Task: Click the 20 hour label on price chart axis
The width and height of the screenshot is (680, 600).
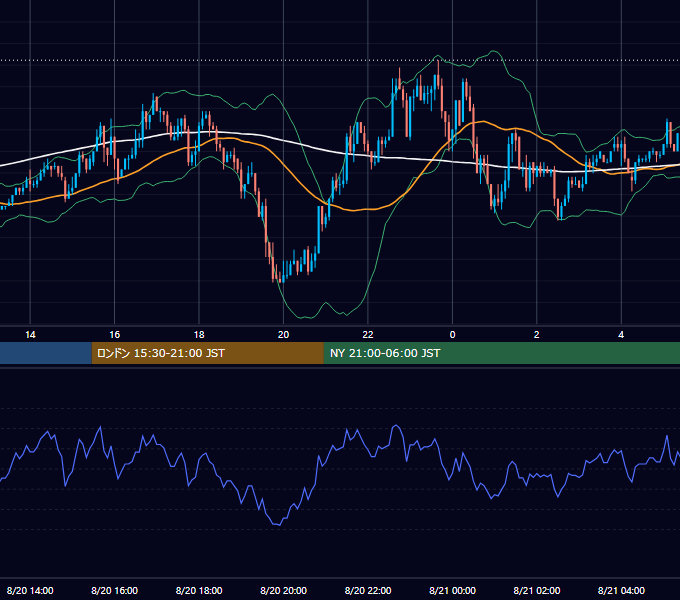Action: 283,335
